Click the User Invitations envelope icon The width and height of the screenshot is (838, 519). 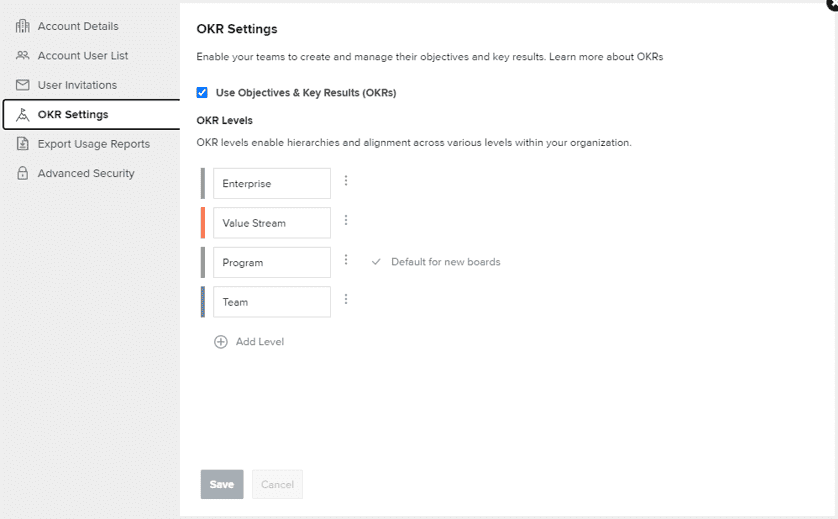tap(22, 85)
